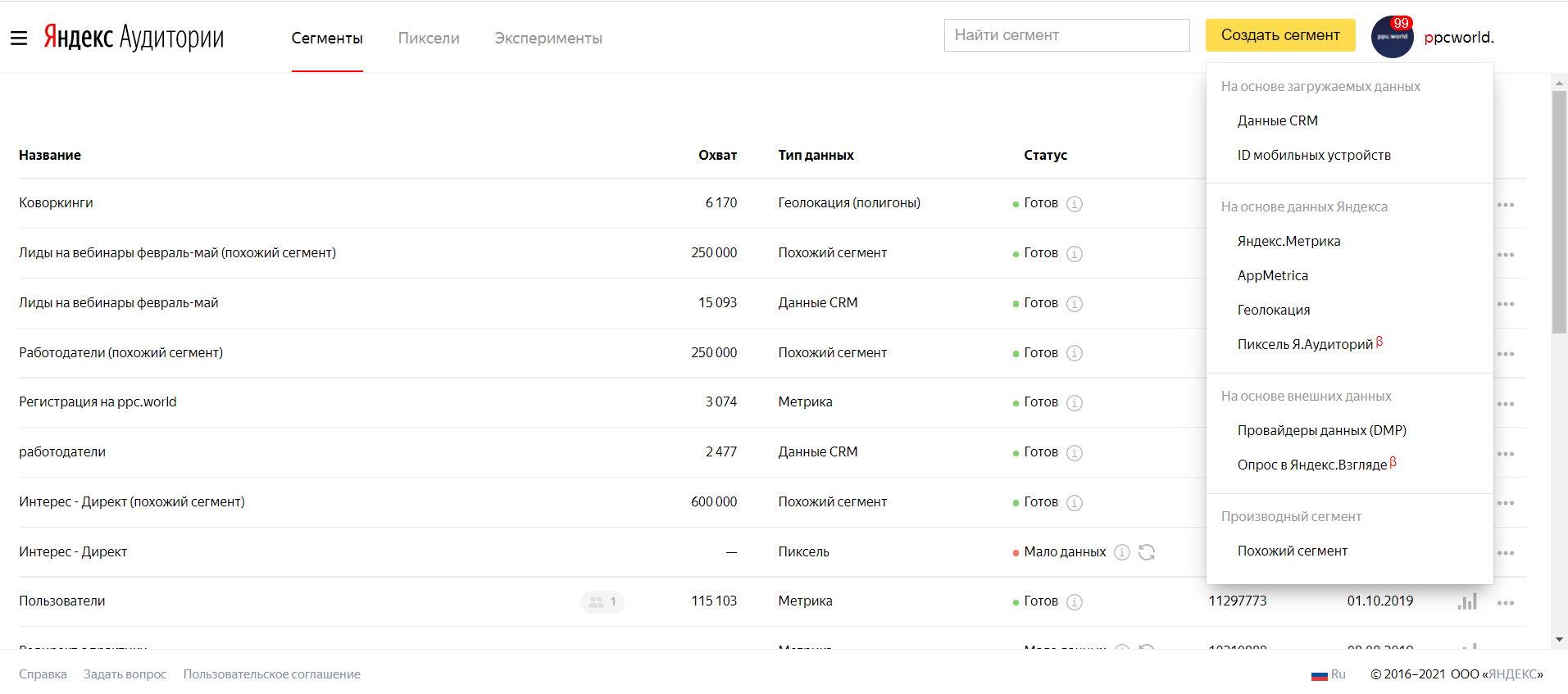The image size is (1568, 694).
Task: Open three-dot menu for Пользователи row
Action: (1506, 603)
